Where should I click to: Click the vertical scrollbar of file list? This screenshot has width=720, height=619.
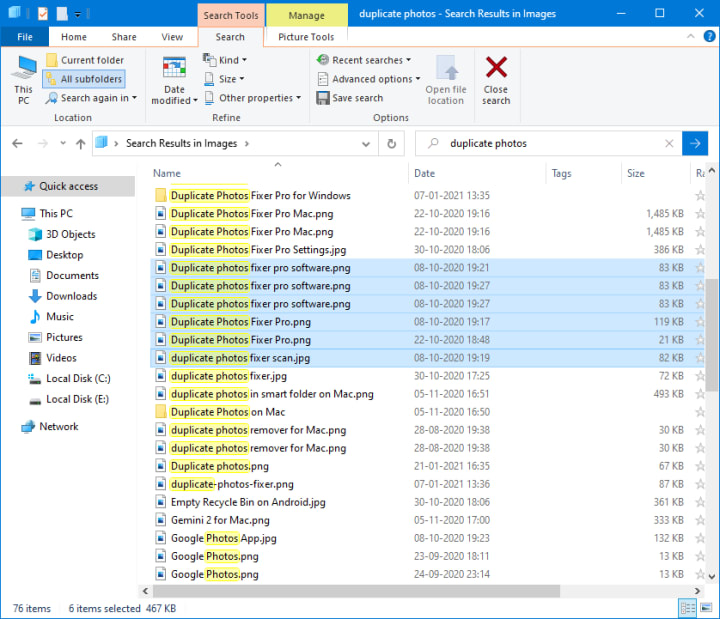click(712, 335)
